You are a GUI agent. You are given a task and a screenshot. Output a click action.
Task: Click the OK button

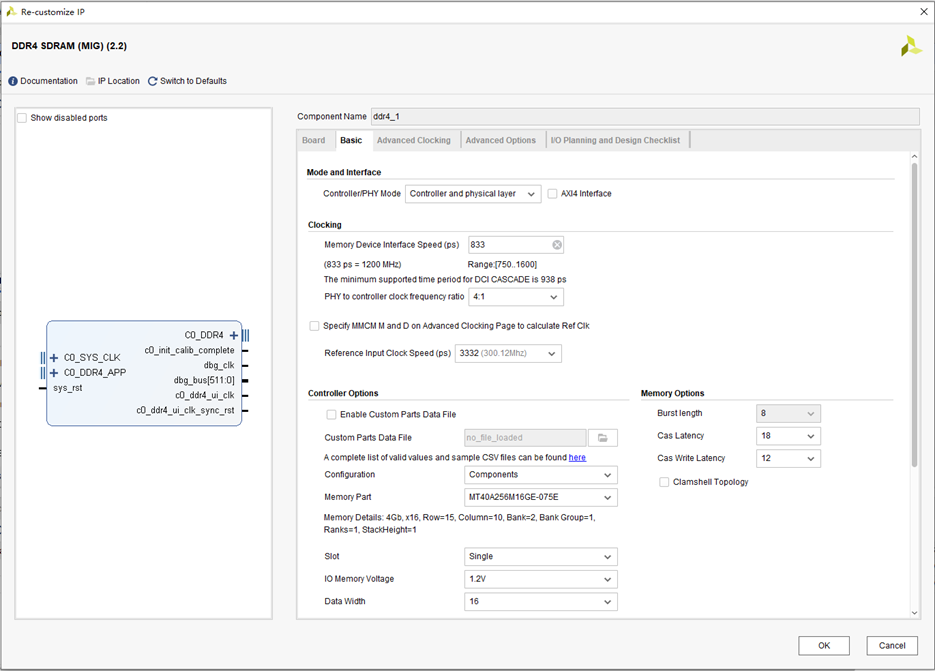tap(824, 645)
